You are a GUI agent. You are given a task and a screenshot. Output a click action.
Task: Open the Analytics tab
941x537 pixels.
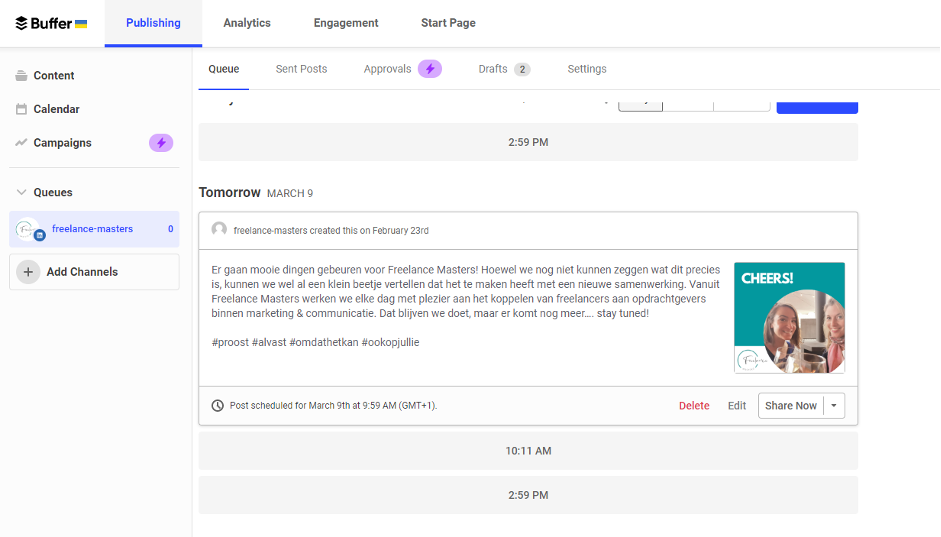(247, 23)
